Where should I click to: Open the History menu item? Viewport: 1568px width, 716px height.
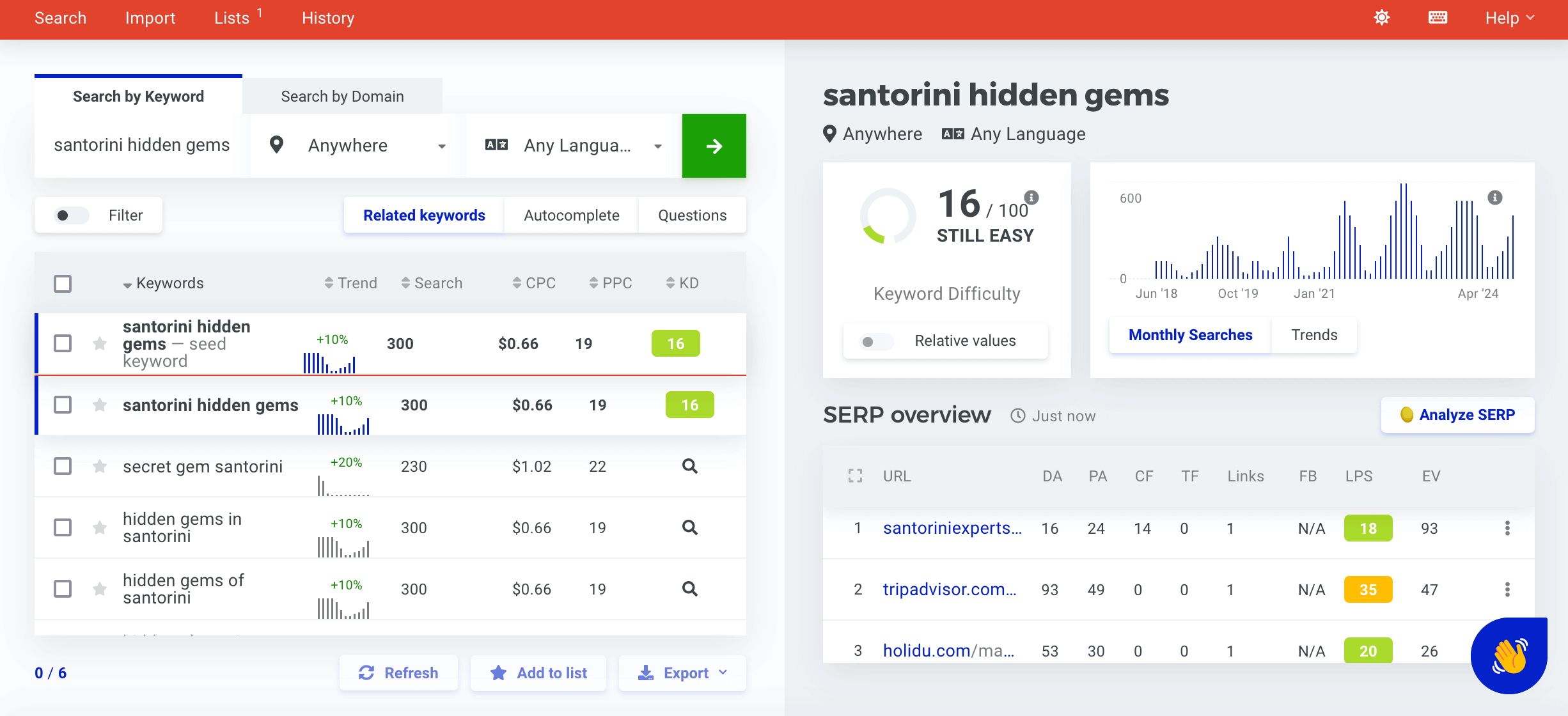pyautogui.click(x=328, y=18)
